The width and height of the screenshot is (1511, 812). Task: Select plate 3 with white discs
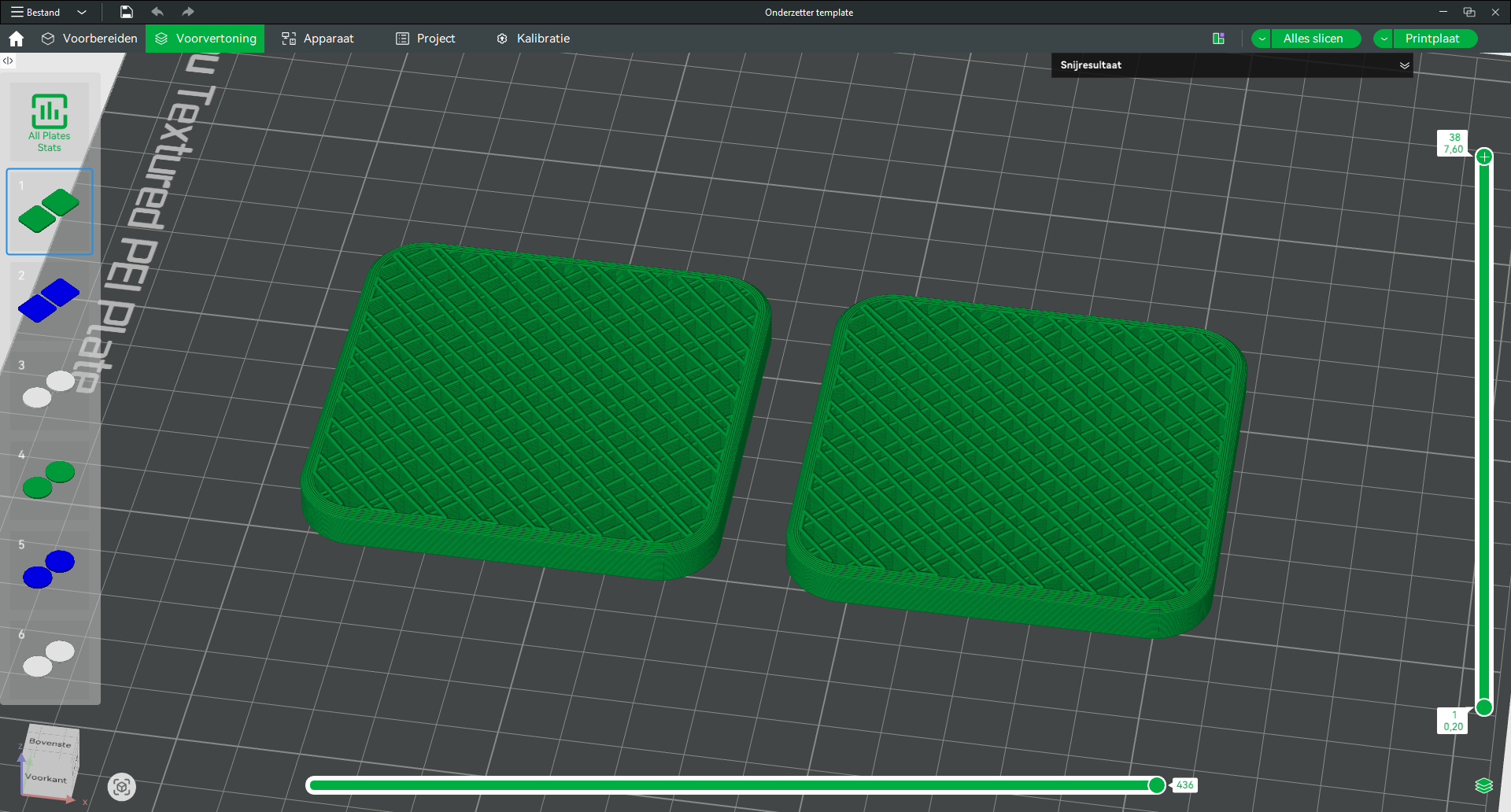(50, 389)
